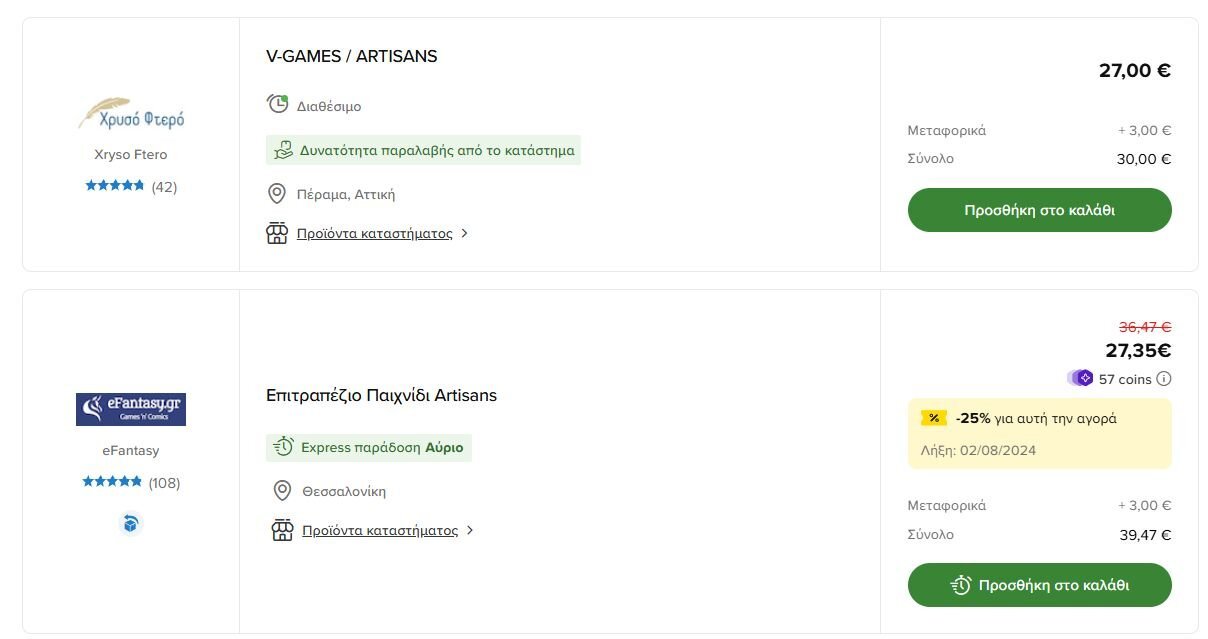Click the location pin beside Θεσσαλονίκη

click(x=283, y=491)
